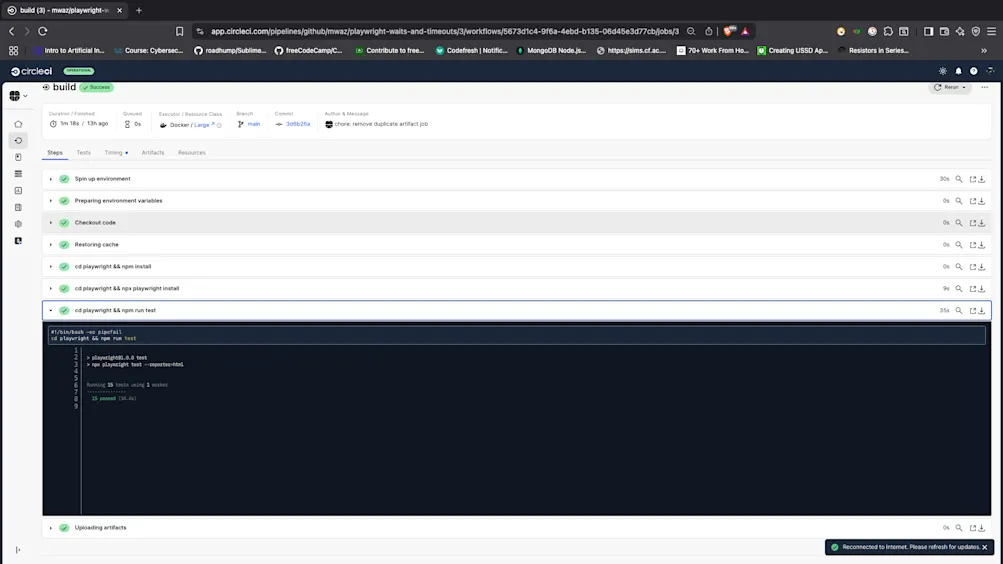Image resolution: width=1003 pixels, height=564 pixels.
Task: Select the build (3) browser tab
Action: coord(64,10)
